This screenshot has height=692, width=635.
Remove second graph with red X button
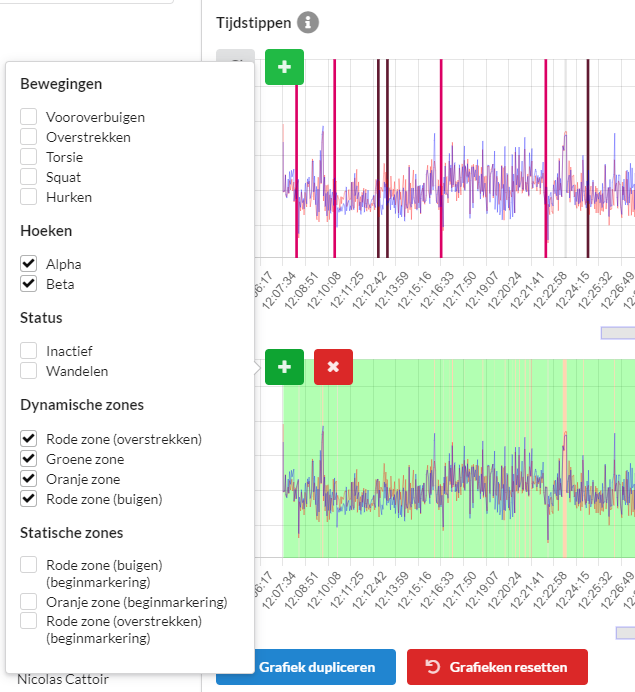[333, 367]
